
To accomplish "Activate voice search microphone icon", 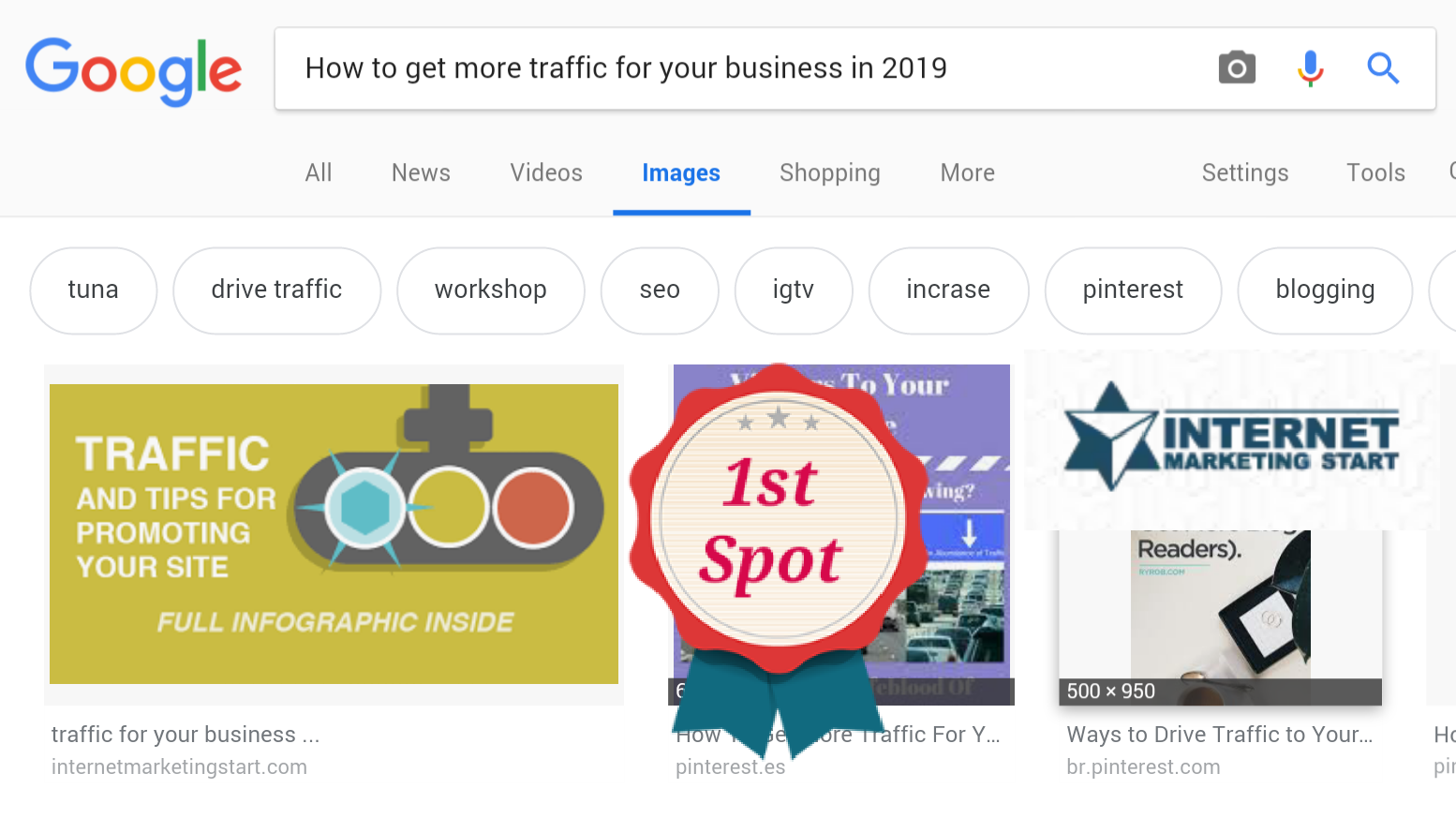I will pos(1310,67).
